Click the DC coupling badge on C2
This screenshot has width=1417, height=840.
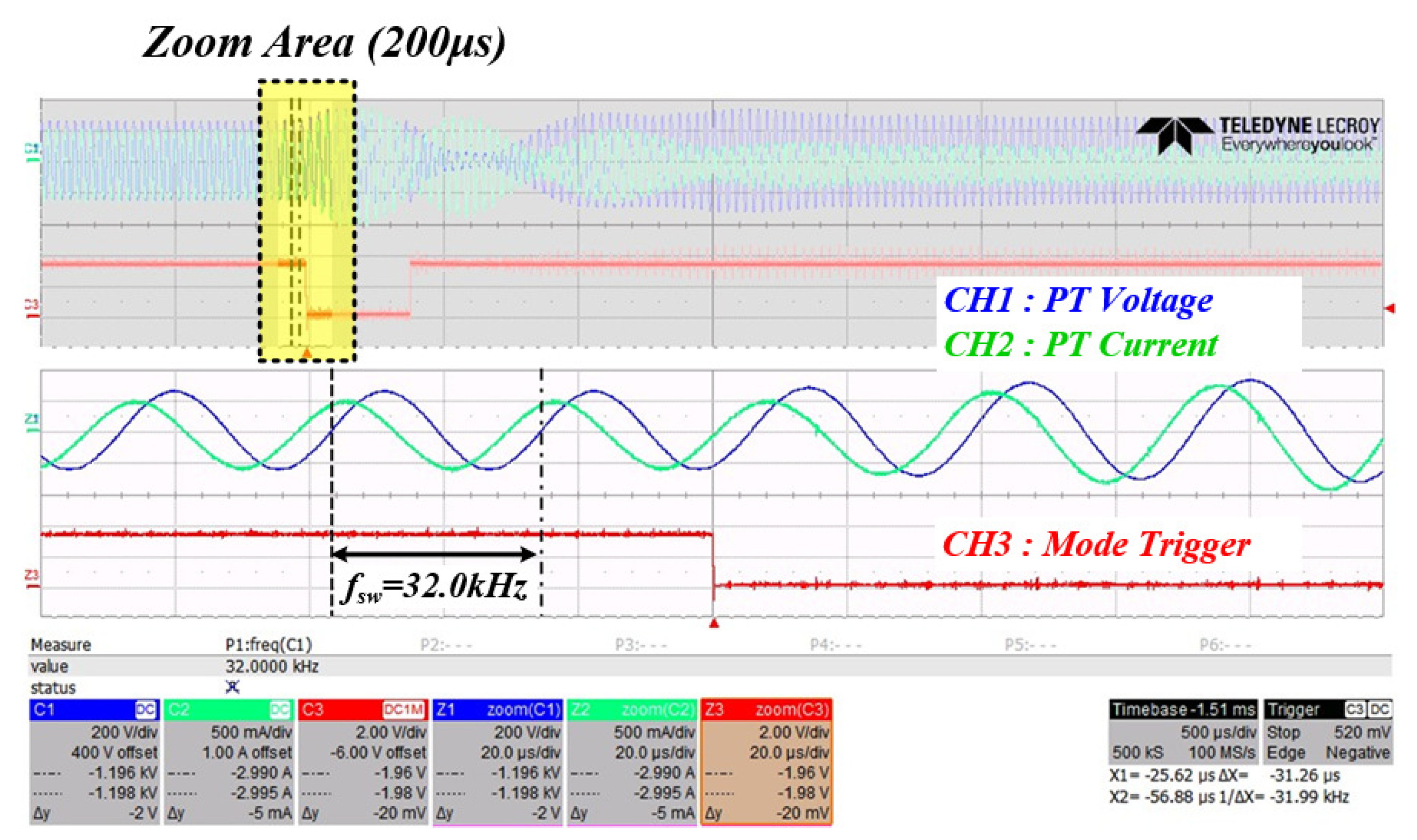tap(280, 710)
